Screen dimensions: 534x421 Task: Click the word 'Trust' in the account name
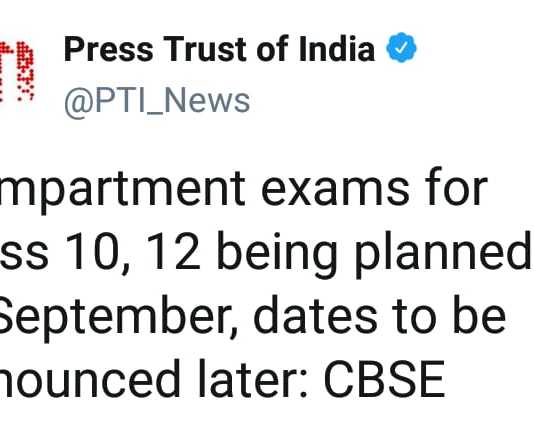[206, 49]
